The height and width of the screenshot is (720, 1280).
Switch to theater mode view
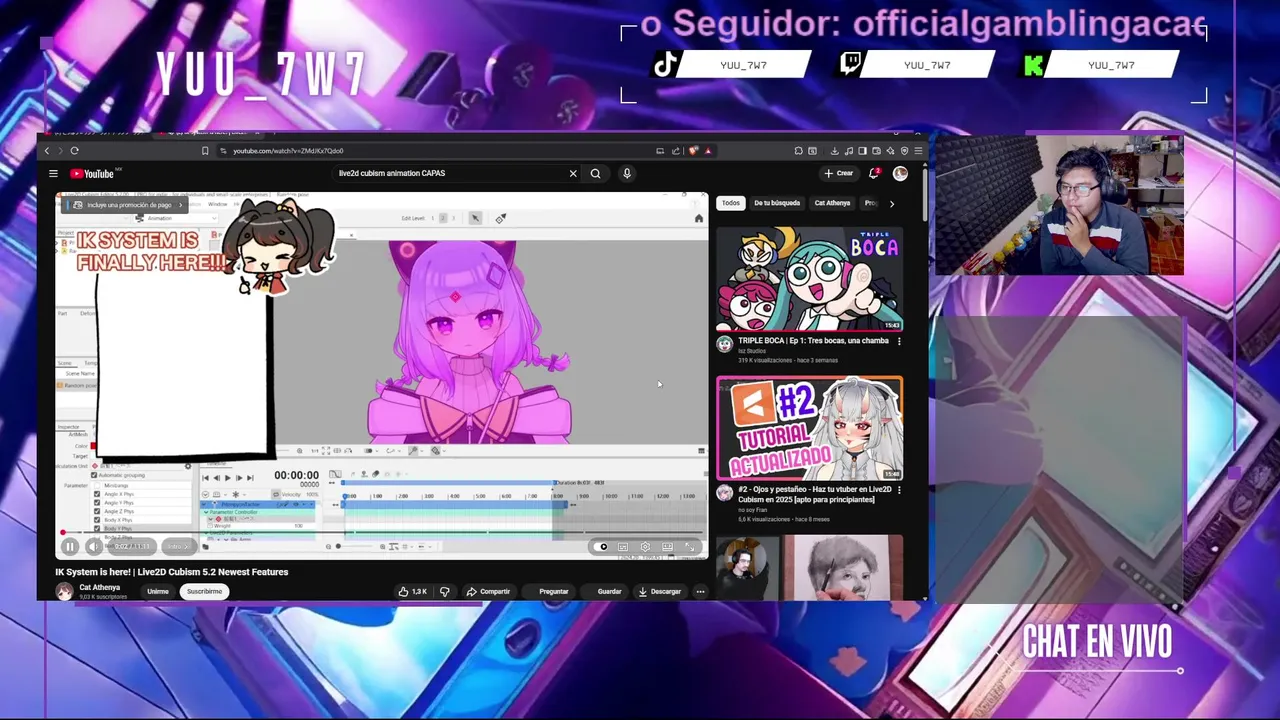(x=667, y=547)
